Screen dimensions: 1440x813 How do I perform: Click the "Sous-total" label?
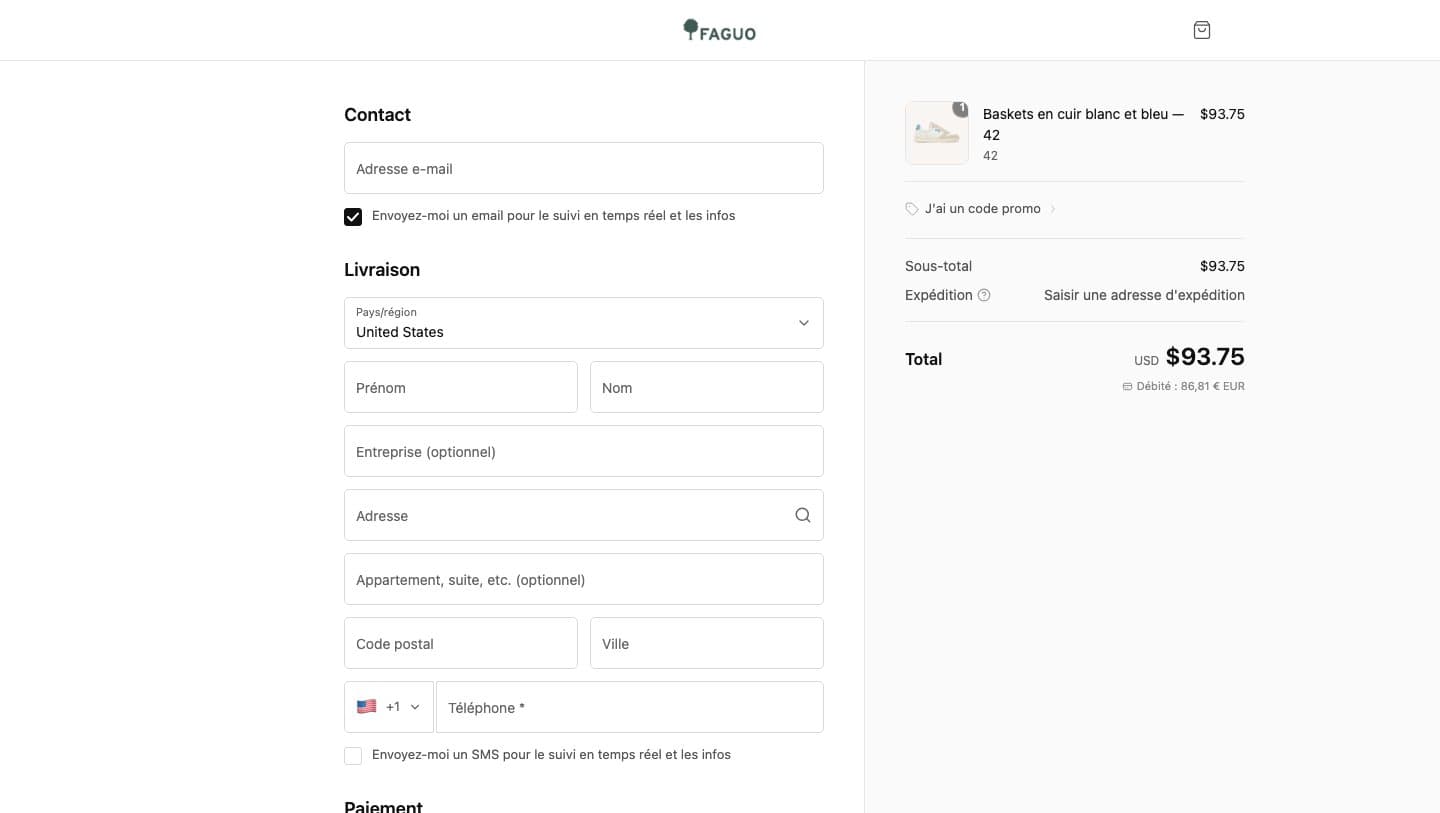[938, 266]
